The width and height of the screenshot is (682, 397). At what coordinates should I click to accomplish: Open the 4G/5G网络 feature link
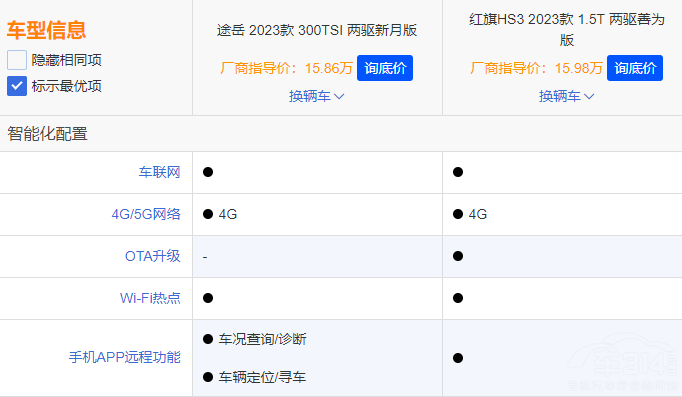(146, 214)
